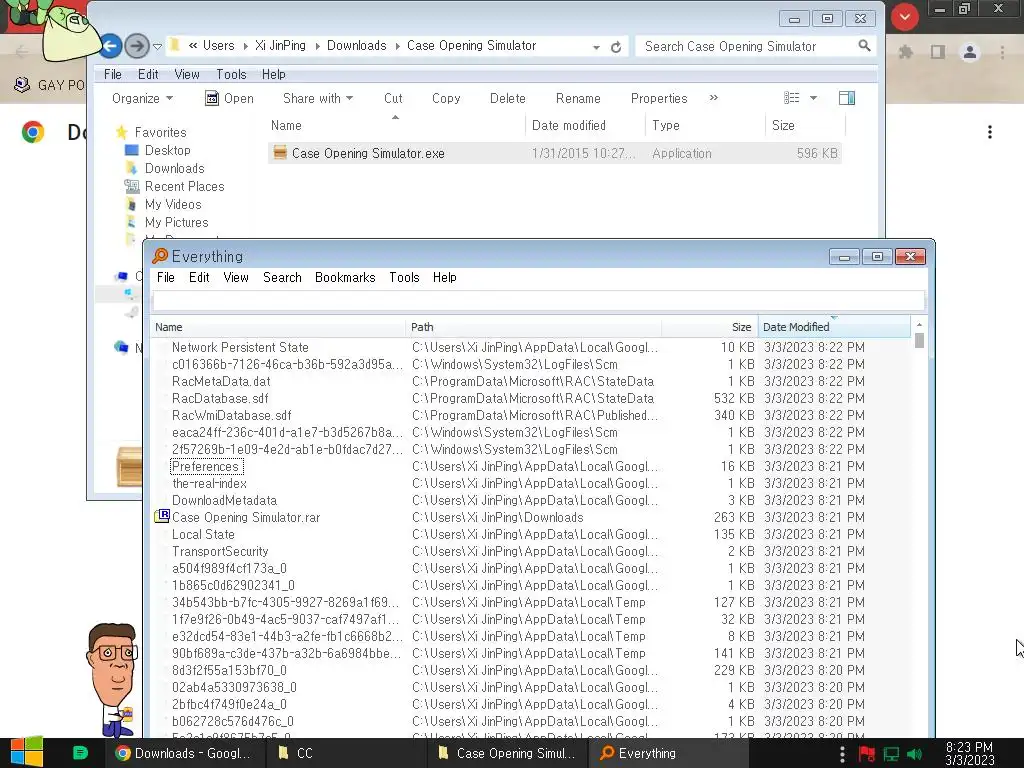Click Cut in Explorer toolbar
Image resolution: width=1024 pixels, height=768 pixels.
(x=393, y=98)
